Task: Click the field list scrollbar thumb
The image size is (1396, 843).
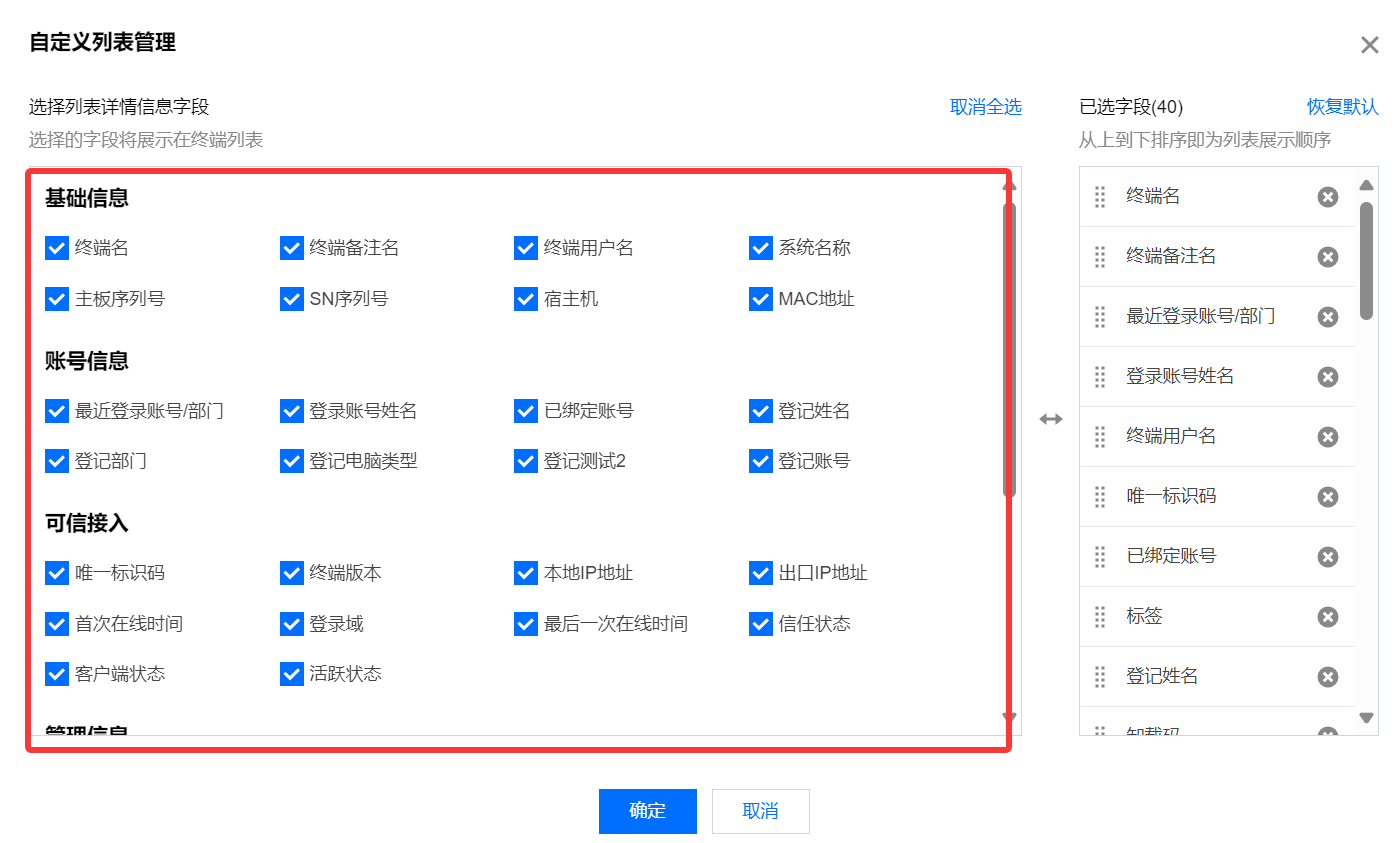Action: point(1009,350)
